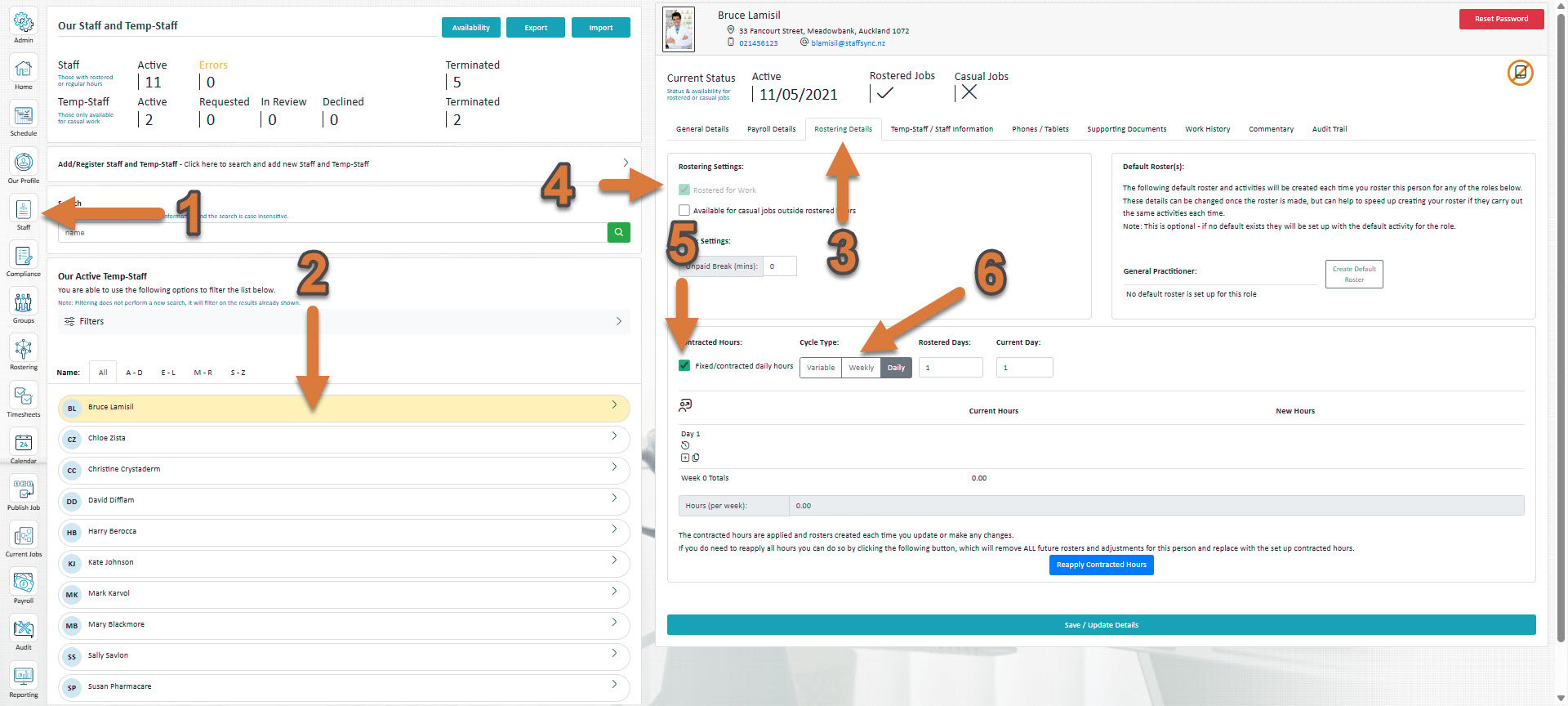This screenshot has width=1568, height=706.
Task: Tick Available for casual jobs checkbox
Action: click(x=684, y=210)
